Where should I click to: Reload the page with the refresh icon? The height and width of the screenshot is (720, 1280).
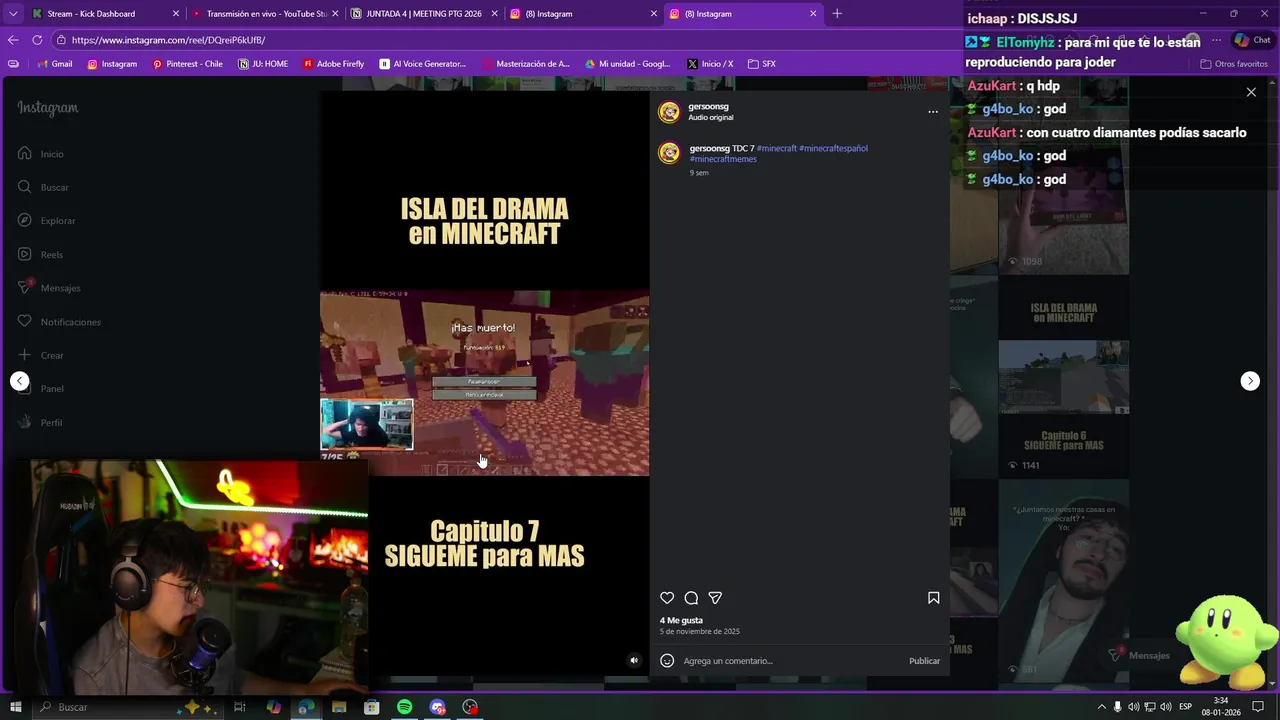(x=37, y=40)
